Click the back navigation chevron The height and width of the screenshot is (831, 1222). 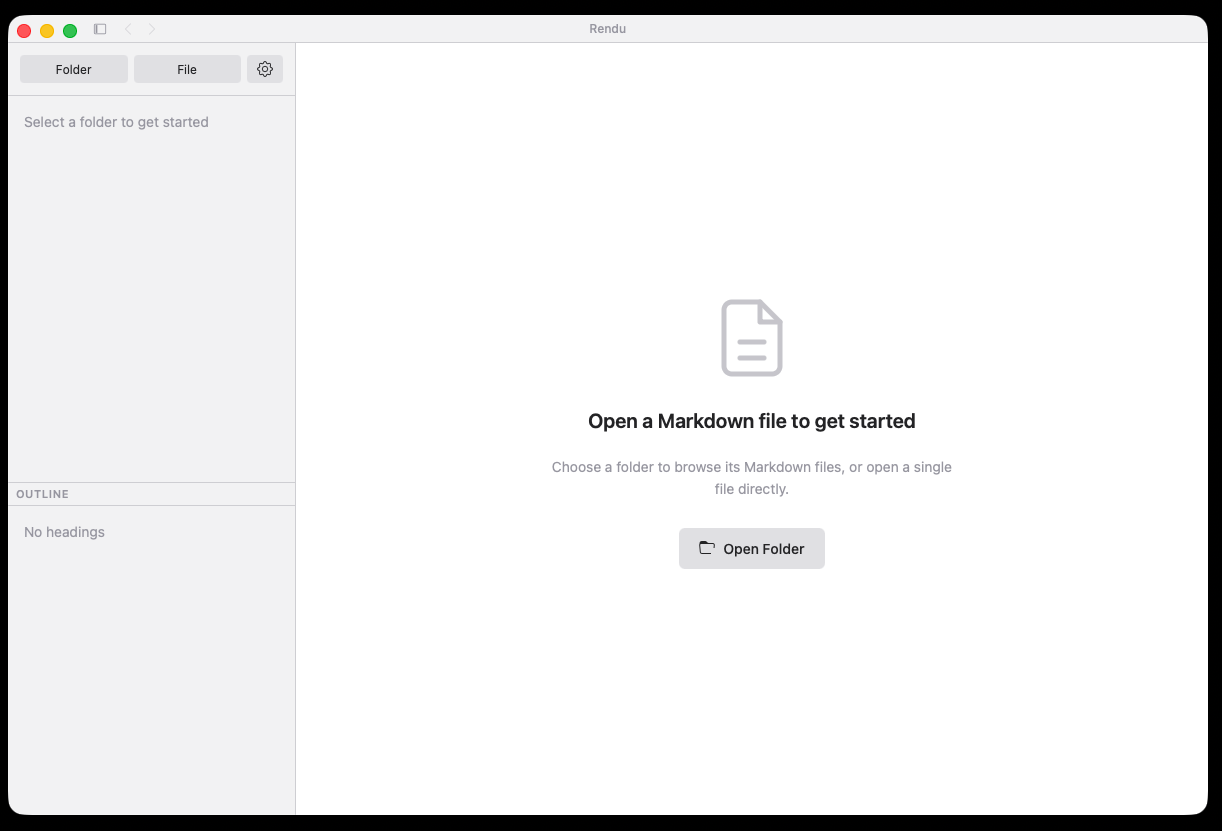click(x=128, y=29)
